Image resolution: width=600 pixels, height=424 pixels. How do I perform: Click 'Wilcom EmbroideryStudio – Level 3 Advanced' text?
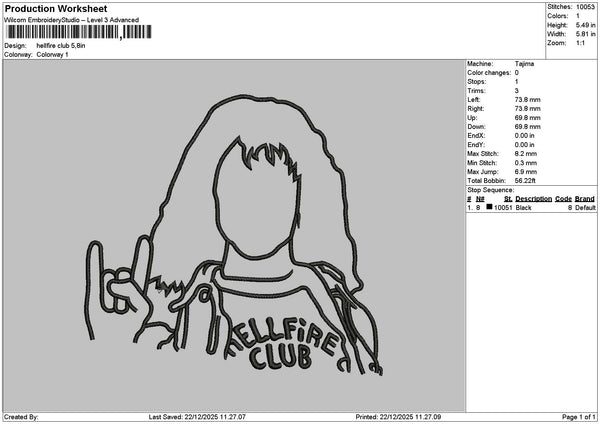click(x=72, y=20)
